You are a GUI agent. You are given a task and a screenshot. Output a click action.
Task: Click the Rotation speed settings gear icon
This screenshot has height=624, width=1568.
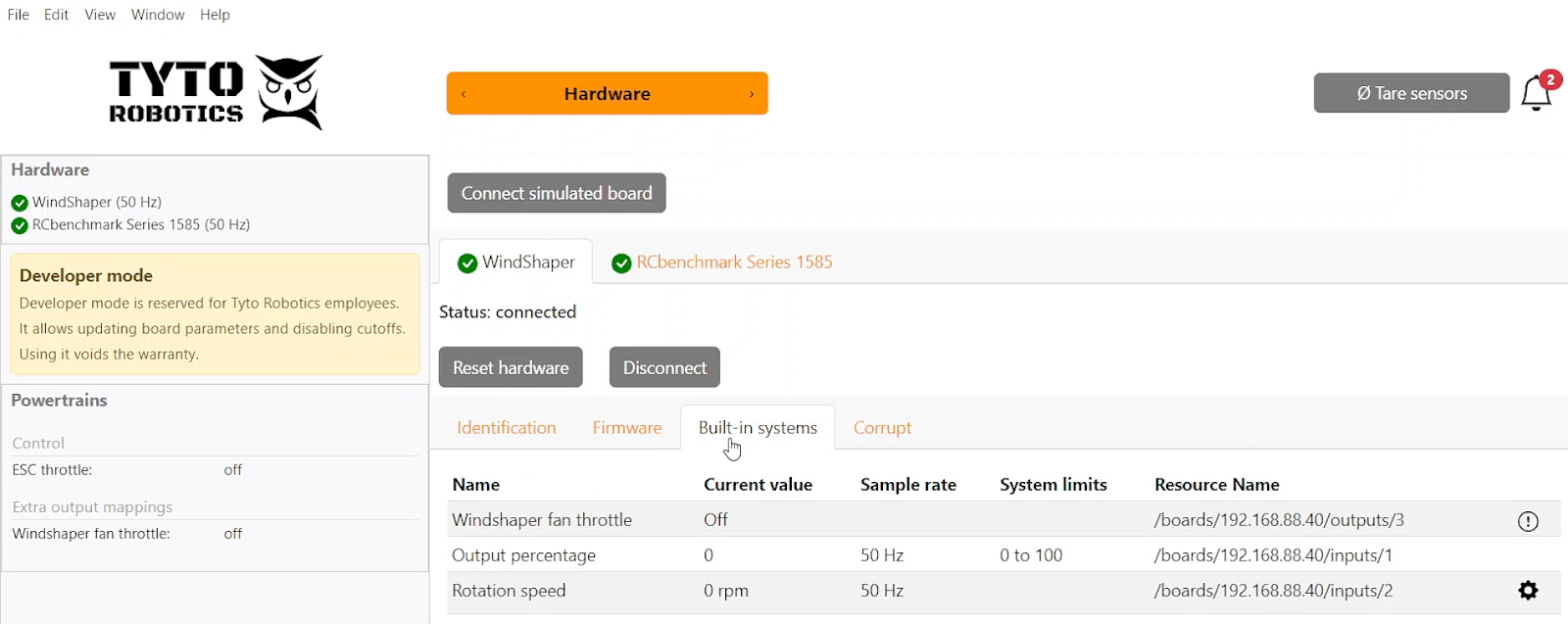coord(1528,591)
